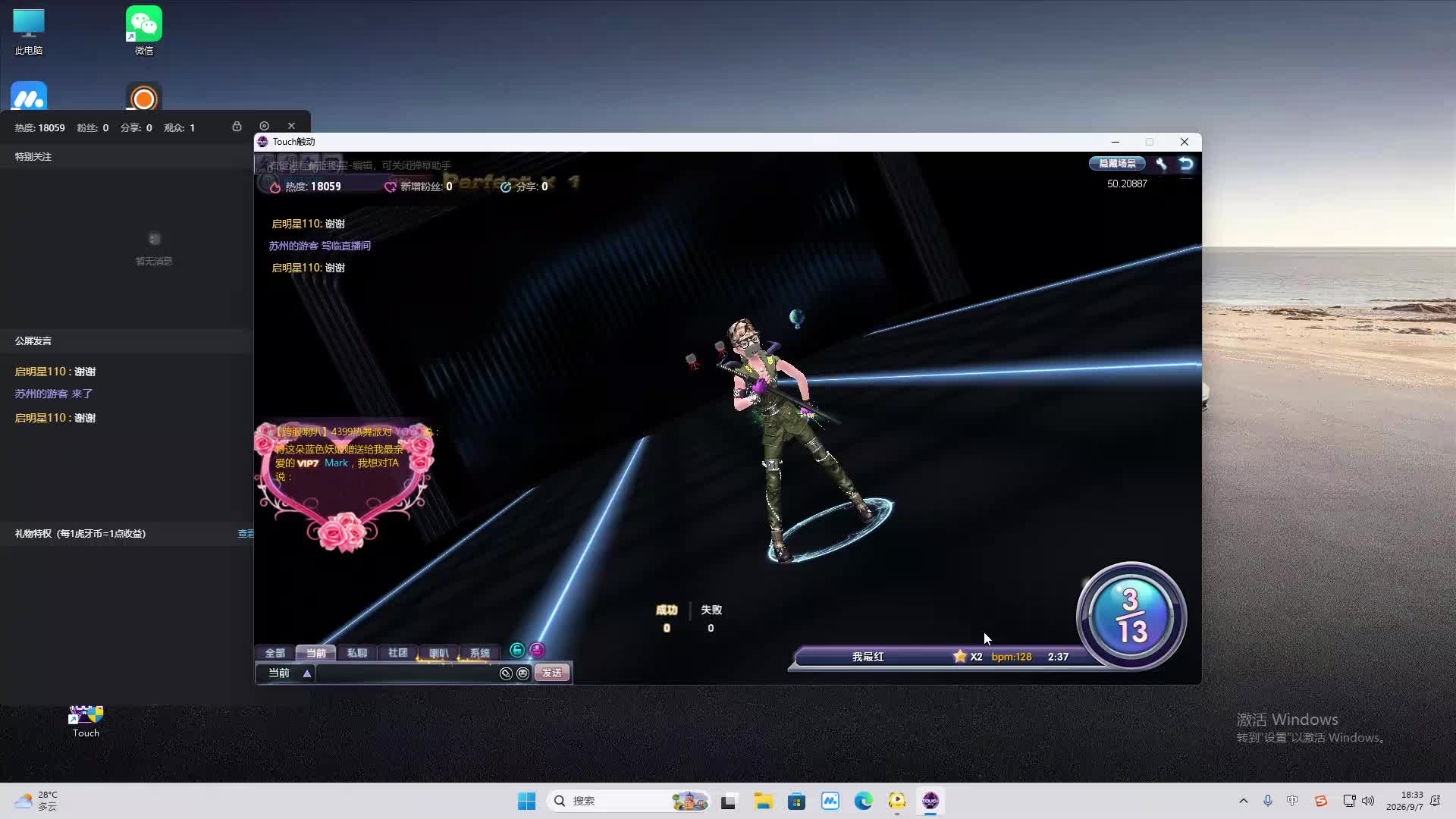Image resolution: width=1456 pixels, height=819 pixels.
Task: Open the Windows Start menu
Action: [526, 801]
